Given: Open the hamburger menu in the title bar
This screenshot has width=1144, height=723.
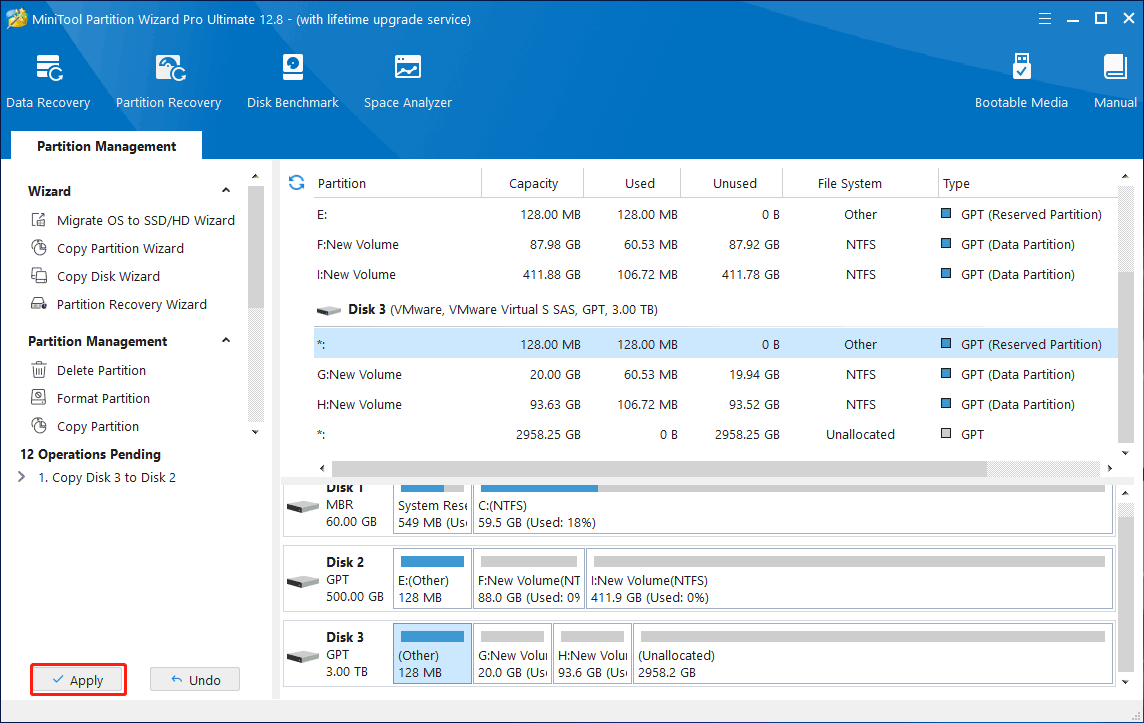Looking at the screenshot, I should 1045,19.
